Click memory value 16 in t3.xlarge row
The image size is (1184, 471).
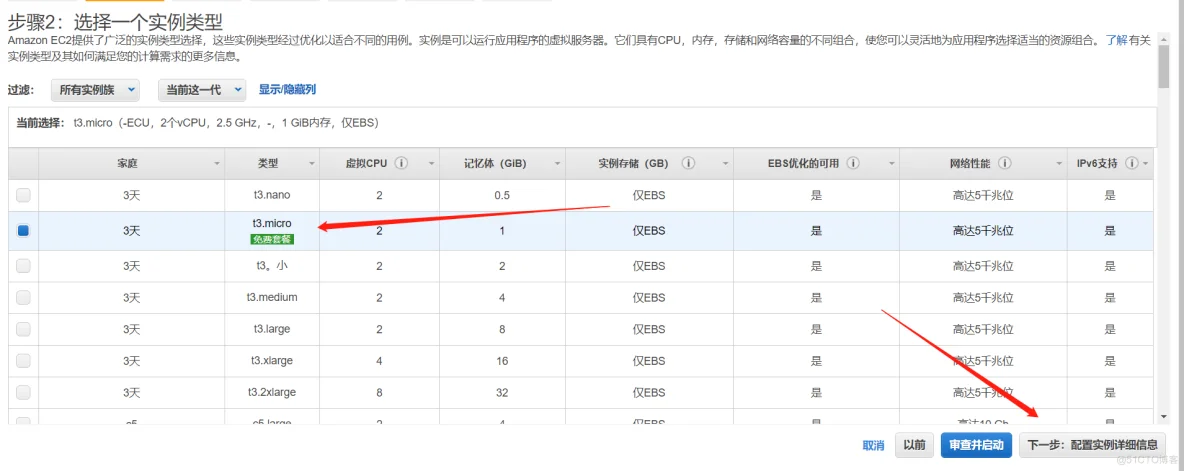point(501,361)
